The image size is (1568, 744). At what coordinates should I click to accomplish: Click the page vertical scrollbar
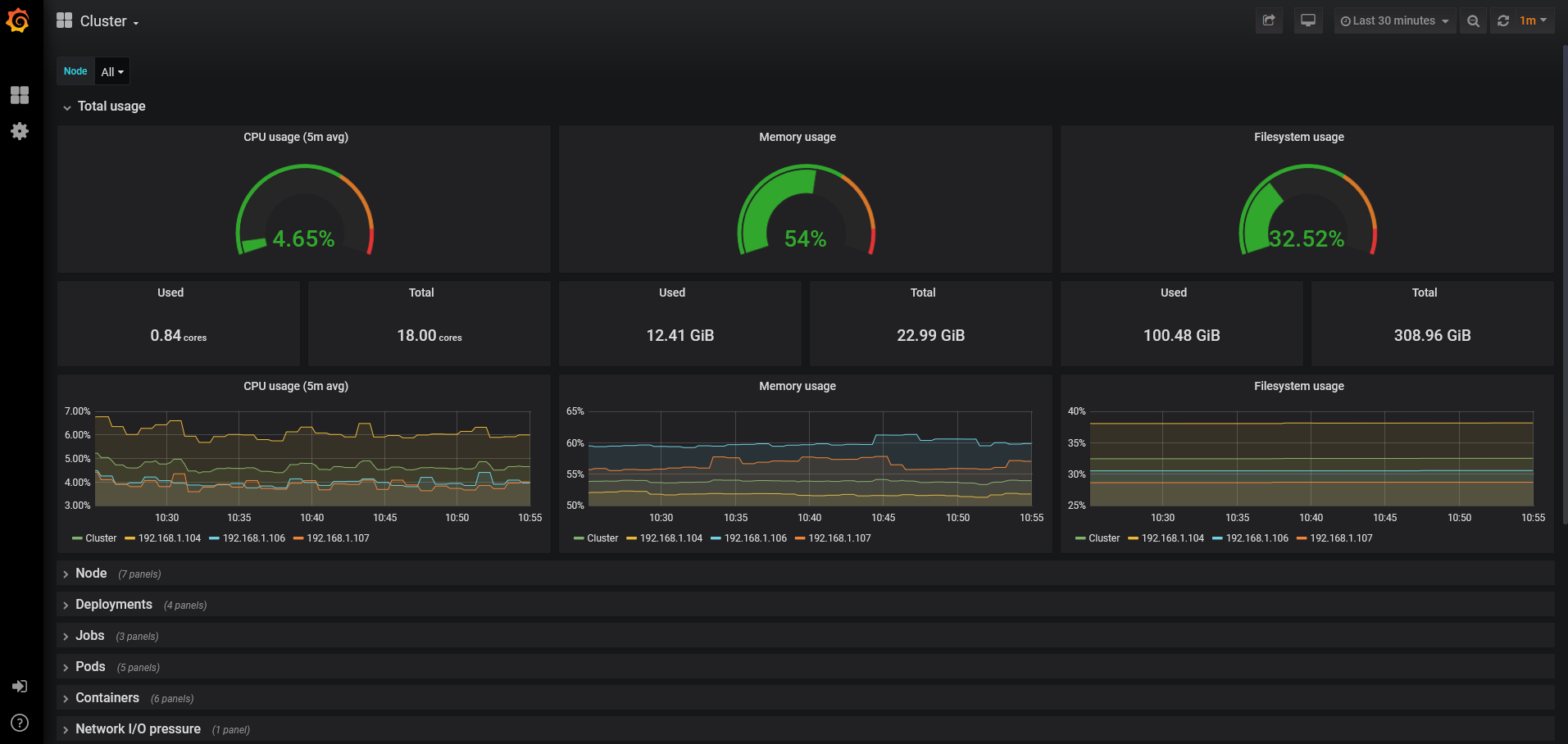point(1564,285)
